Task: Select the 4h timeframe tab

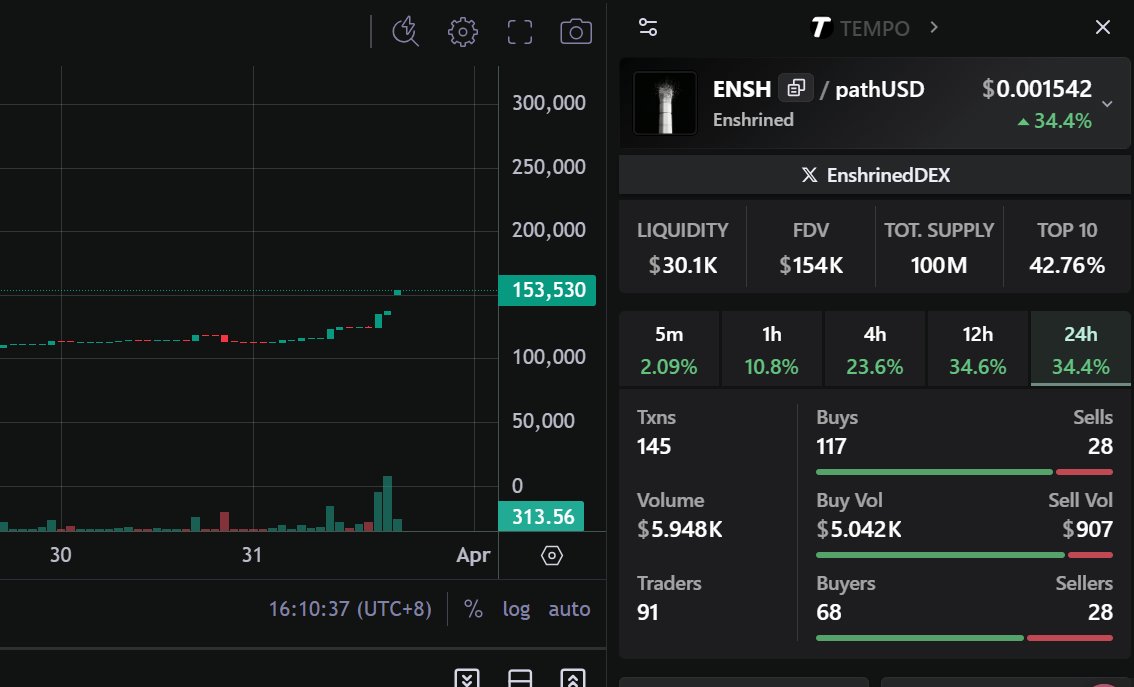Action: point(874,349)
